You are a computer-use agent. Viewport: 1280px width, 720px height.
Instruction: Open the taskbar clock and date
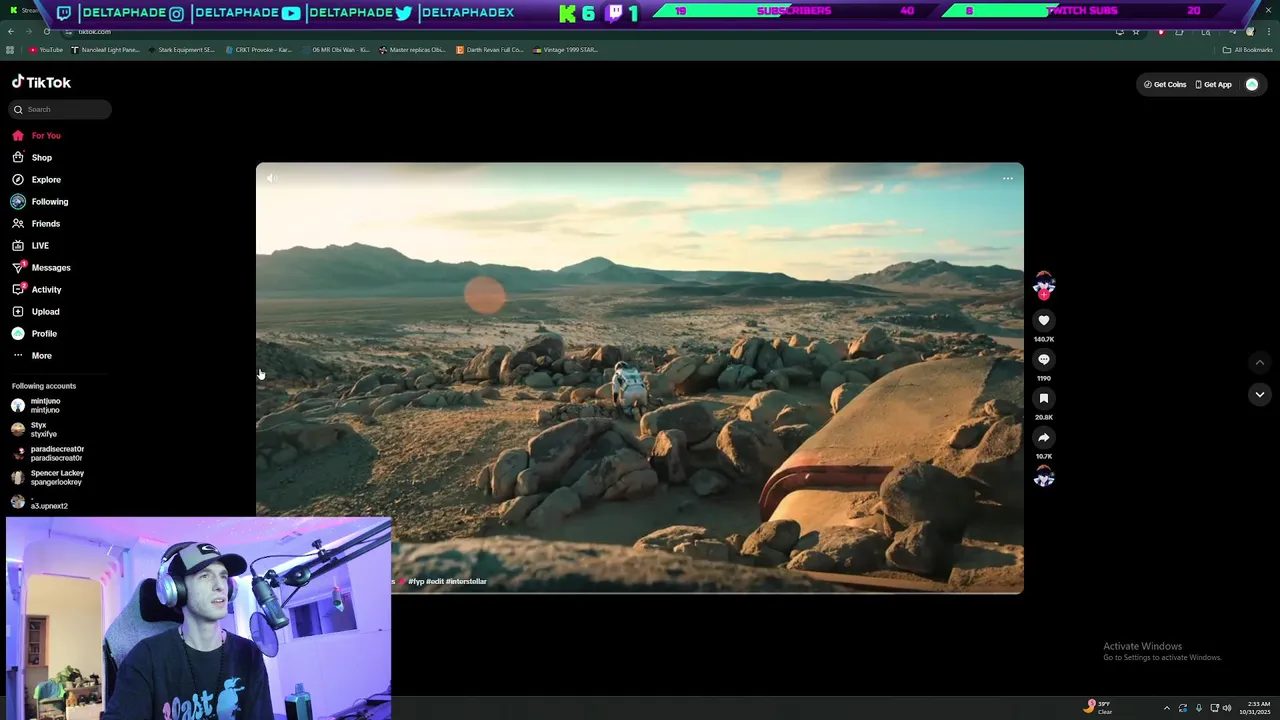click(1255, 708)
